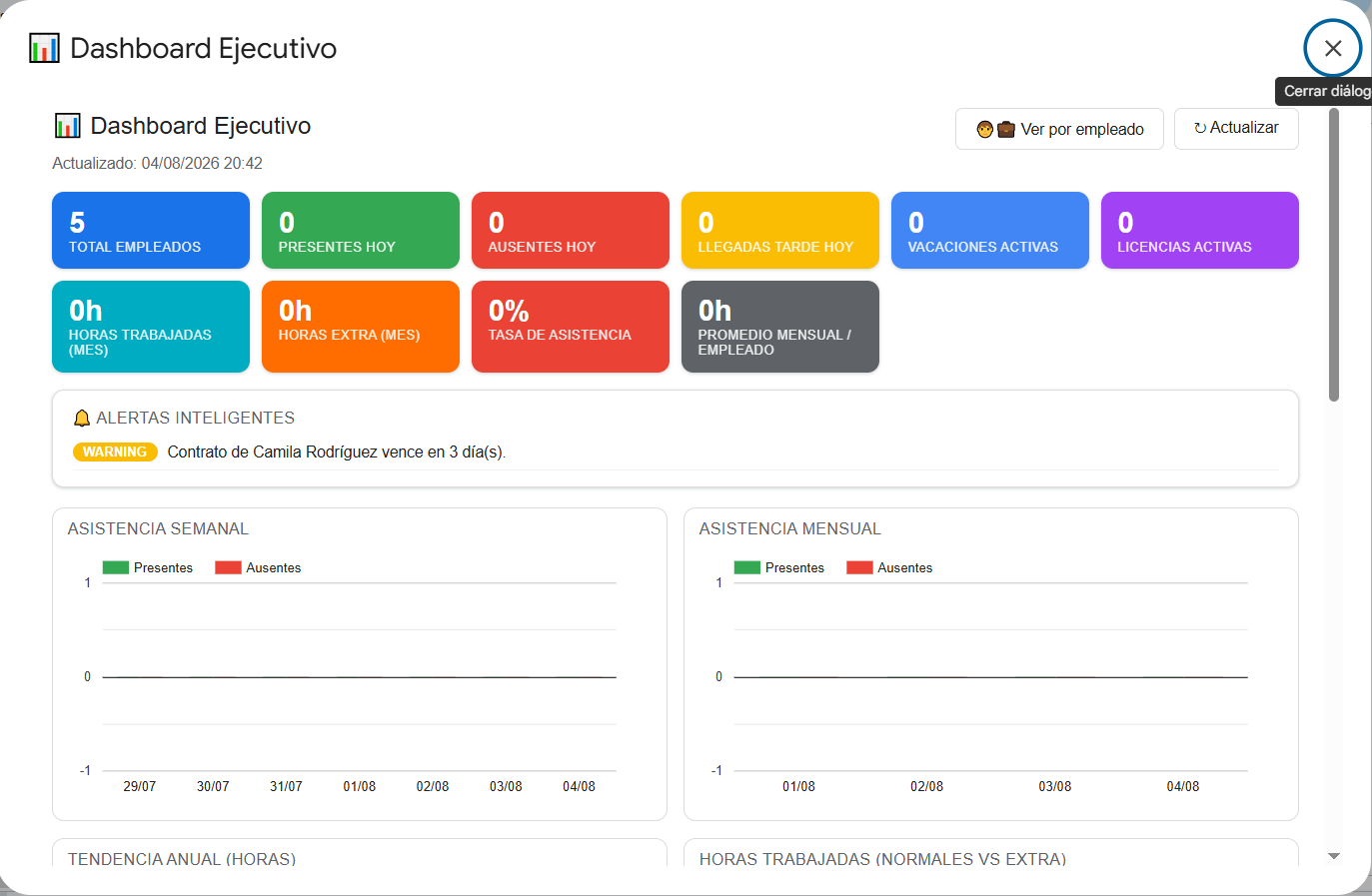Click the Asistencia Mensual chart title
This screenshot has width=1372, height=896.
(790, 528)
